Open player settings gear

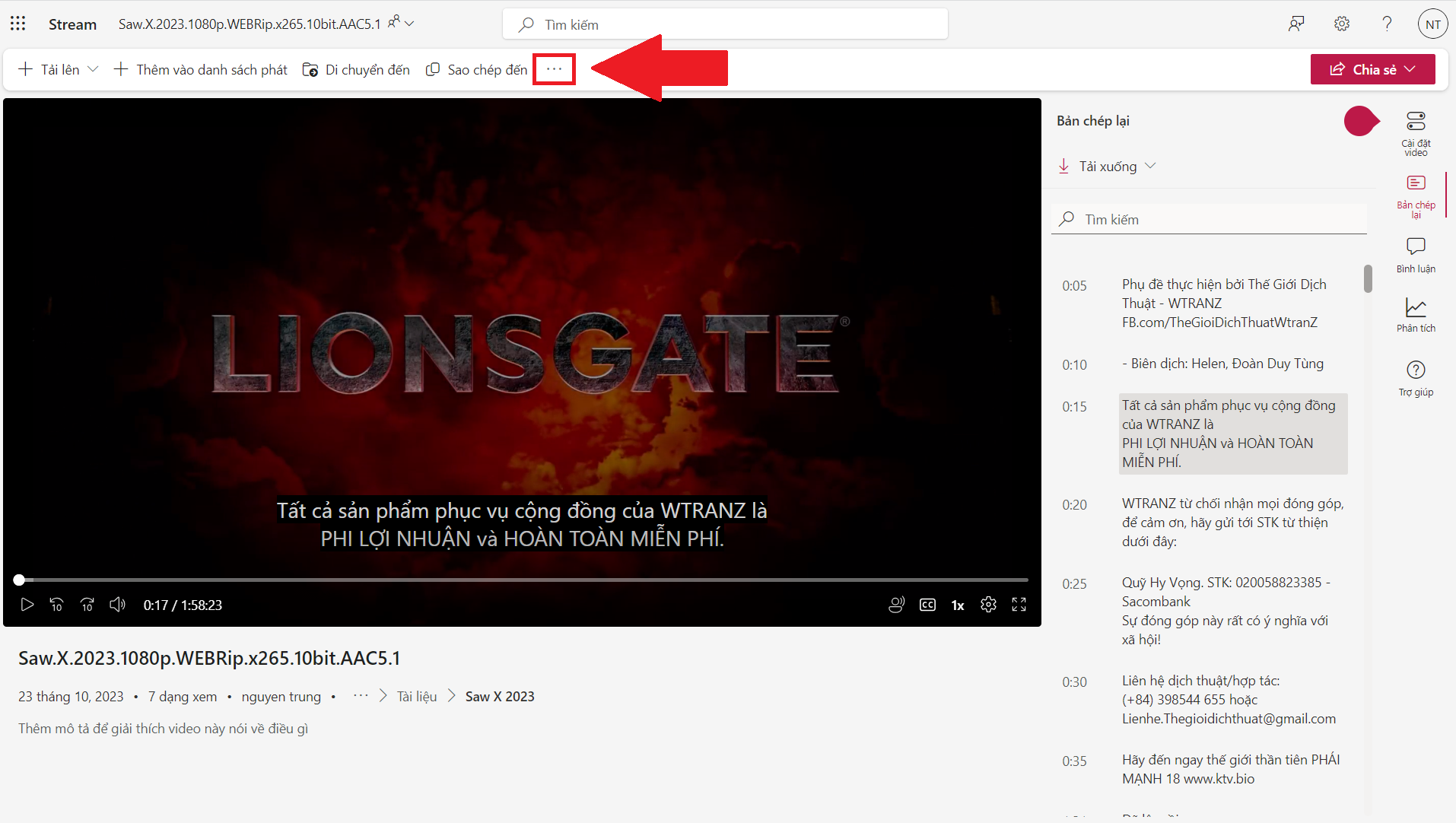[988, 605]
